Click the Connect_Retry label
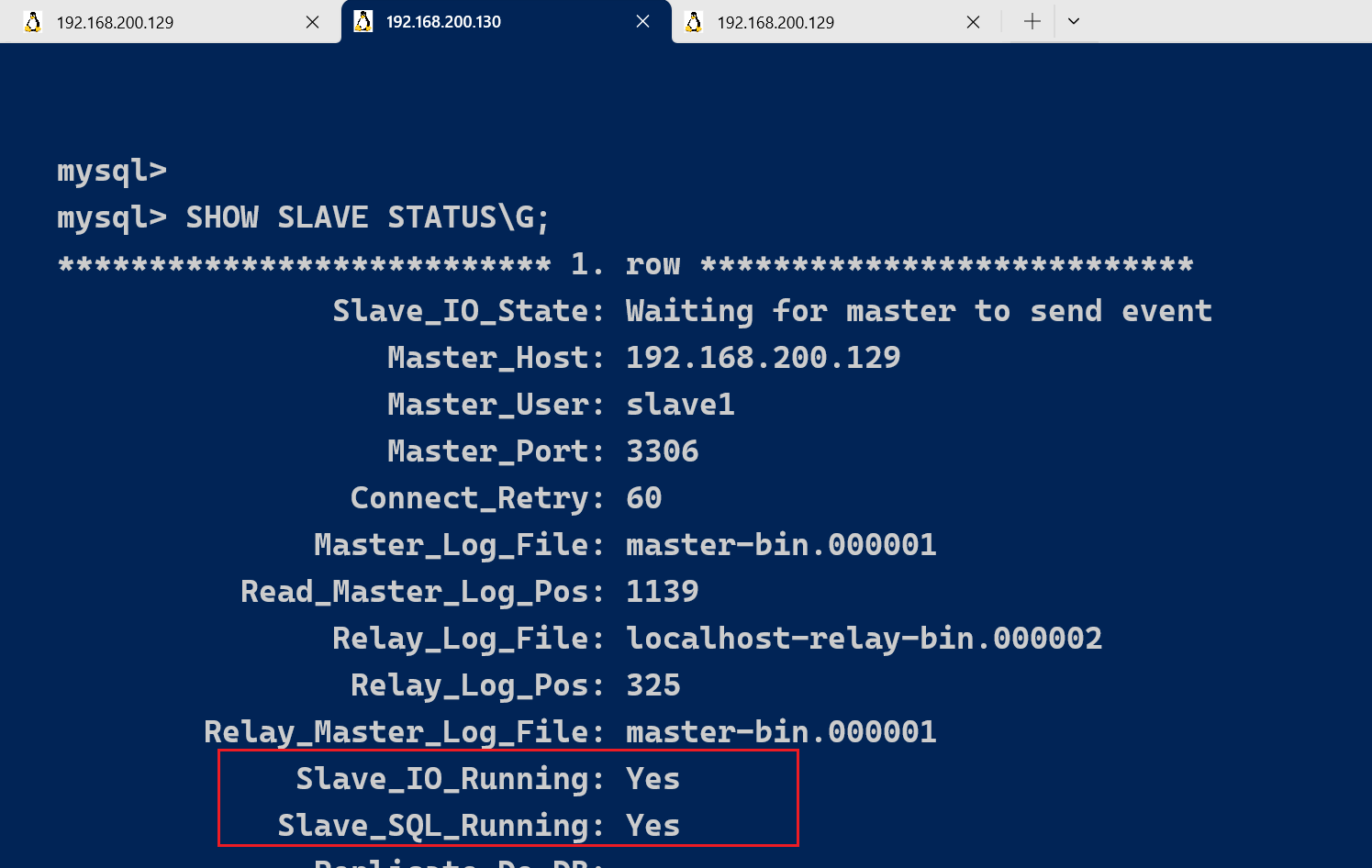Image resolution: width=1372 pixels, height=868 pixels. (x=478, y=498)
